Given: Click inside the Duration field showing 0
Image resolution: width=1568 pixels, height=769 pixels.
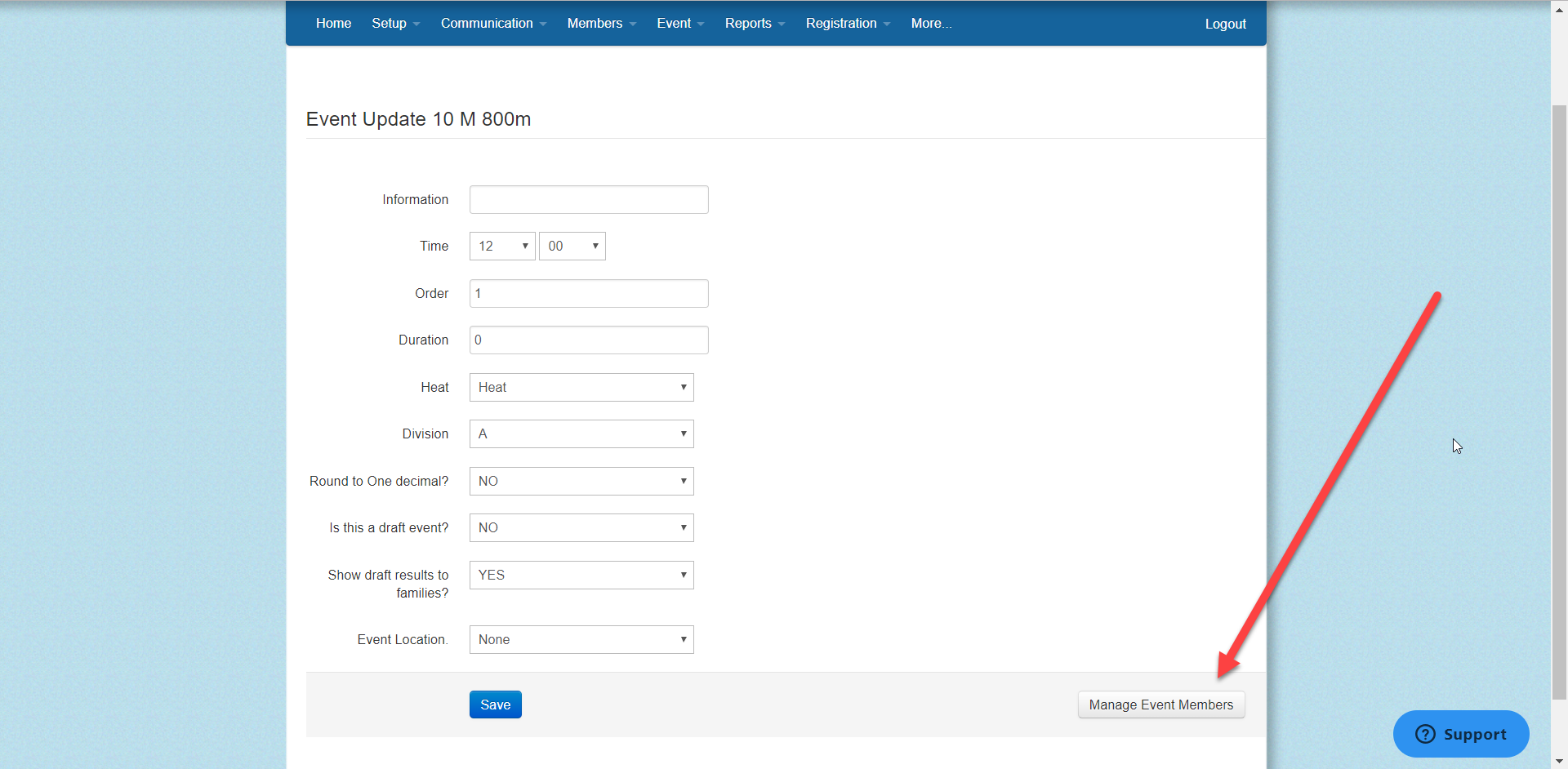Looking at the screenshot, I should pyautogui.click(x=588, y=340).
